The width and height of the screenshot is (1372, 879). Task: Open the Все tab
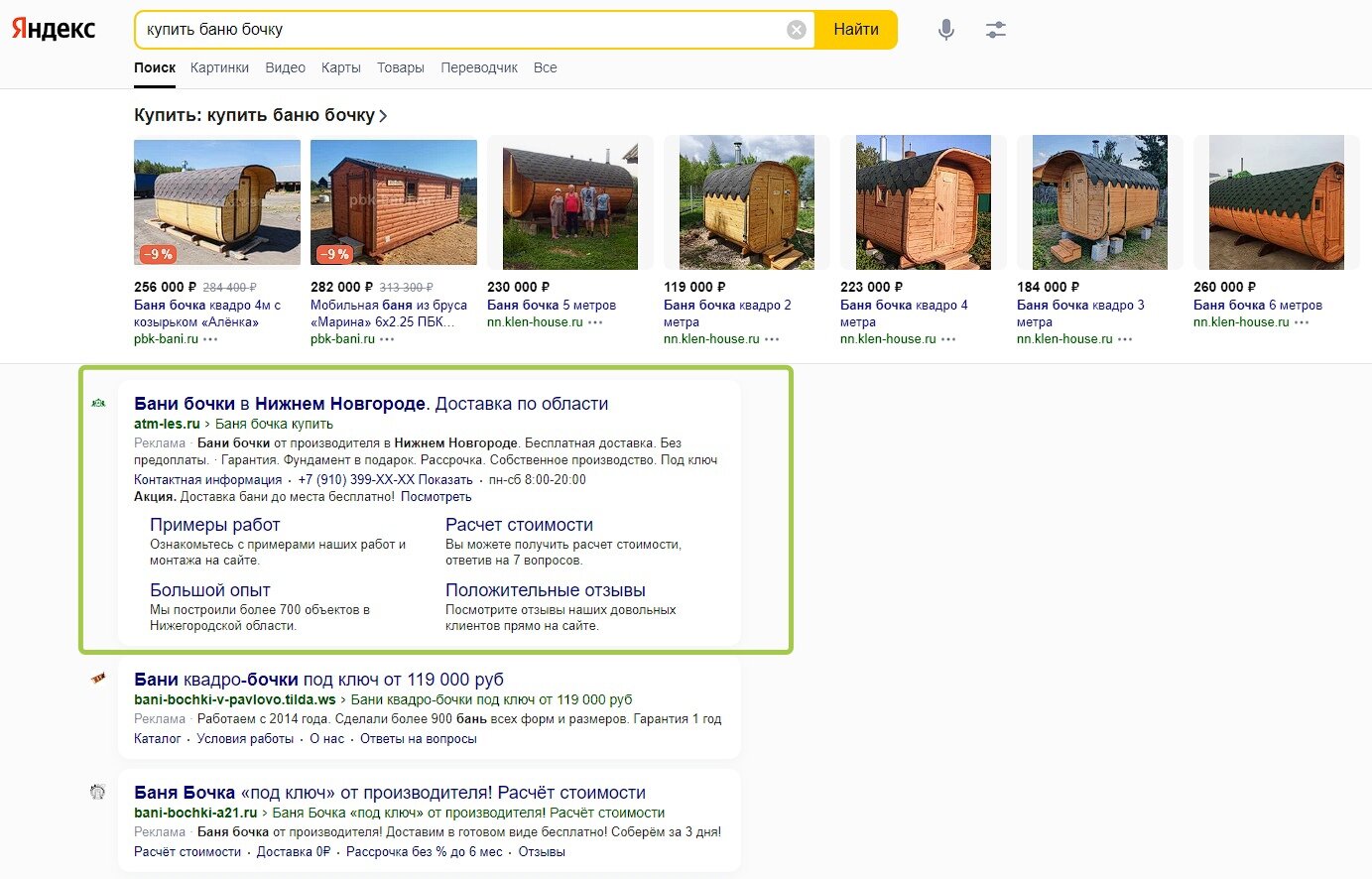pos(545,67)
